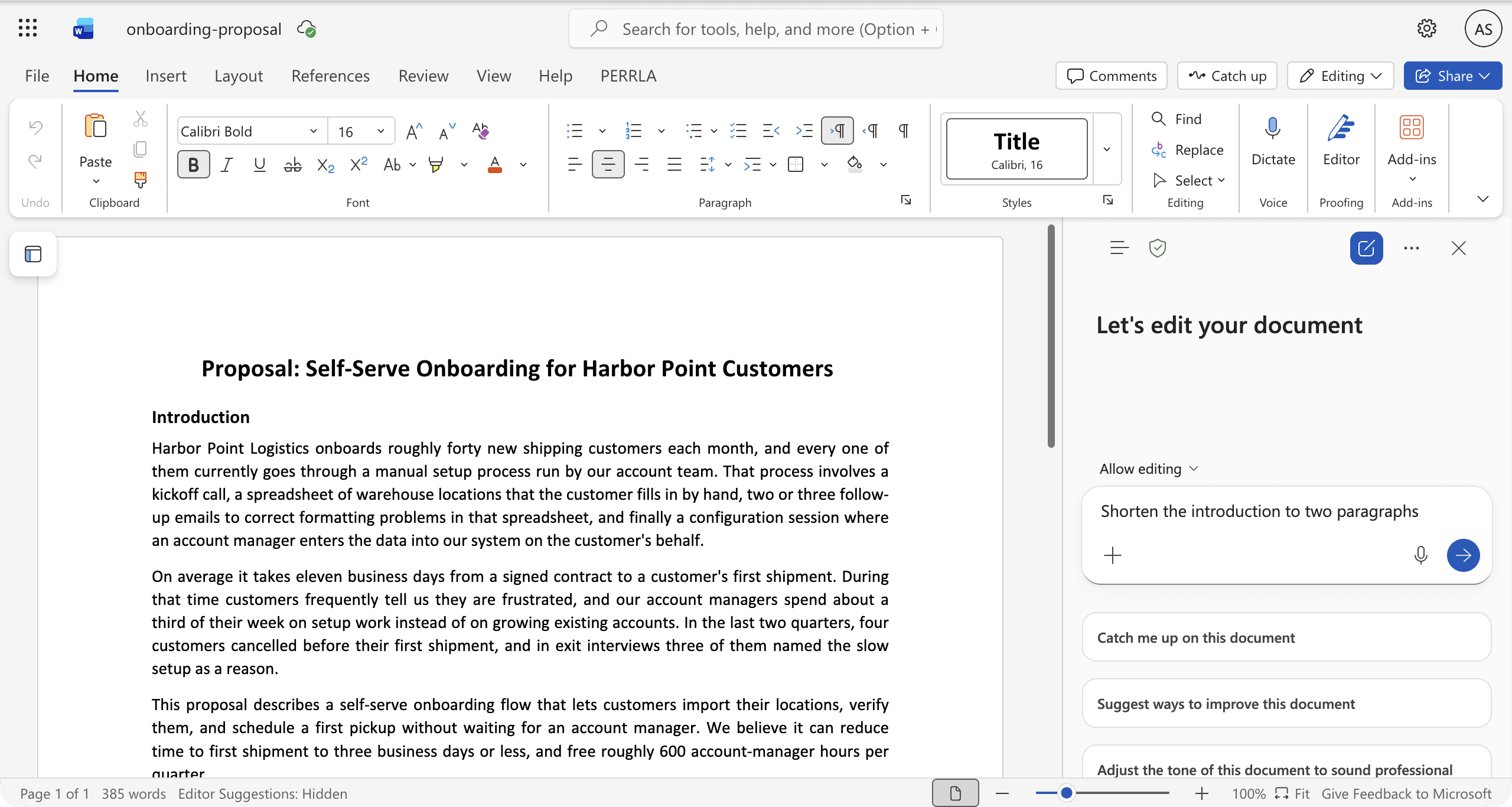Click the Copy icon in Clipboard
The image size is (1512, 807).
[x=140, y=149]
